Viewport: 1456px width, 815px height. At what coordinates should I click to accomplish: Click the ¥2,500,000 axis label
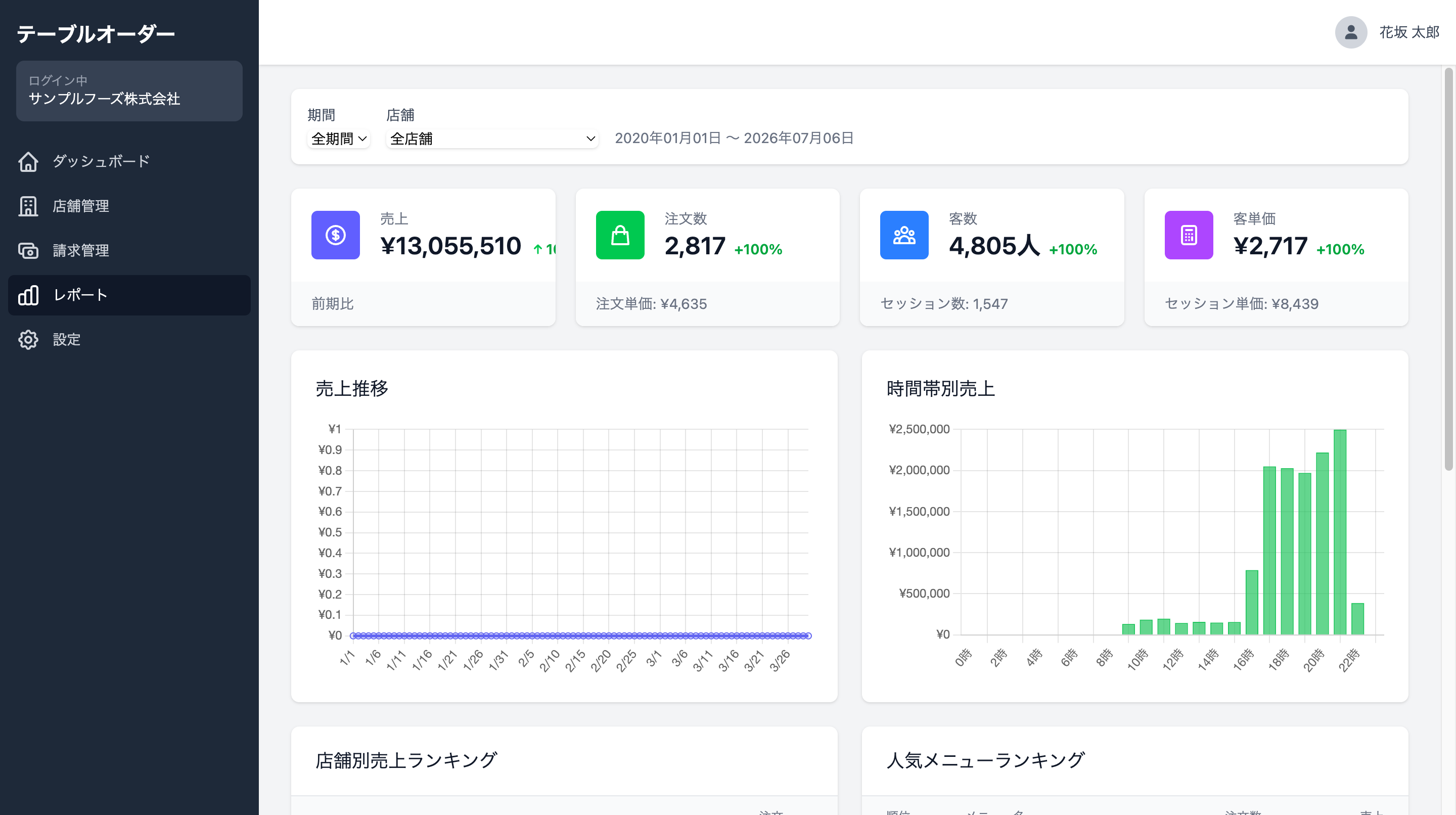tap(919, 429)
